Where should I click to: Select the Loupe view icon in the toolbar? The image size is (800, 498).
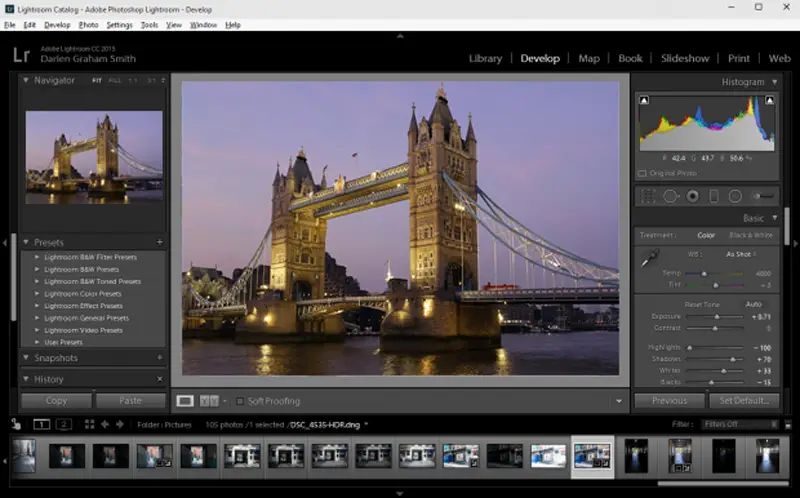coord(186,401)
